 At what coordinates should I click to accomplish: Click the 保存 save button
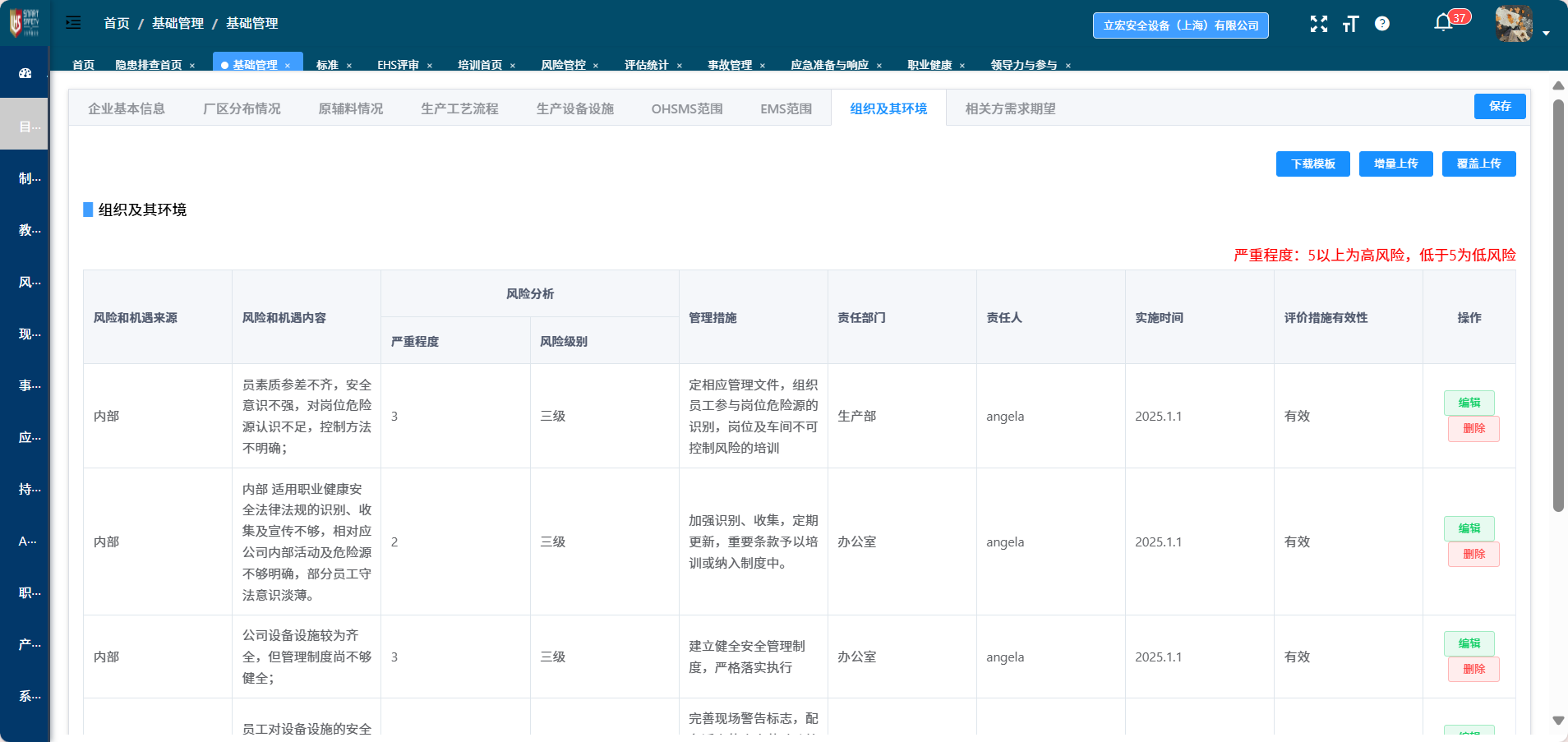click(1500, 106)
